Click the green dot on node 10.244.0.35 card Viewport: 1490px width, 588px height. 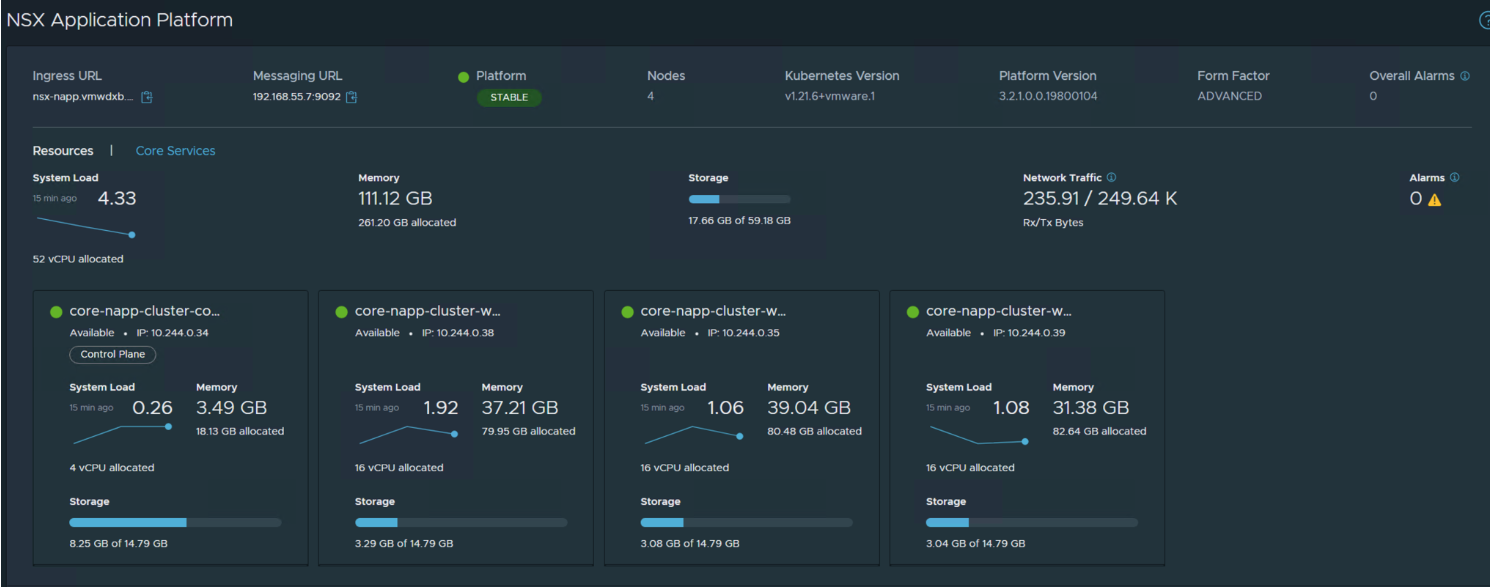tap(627, 312)
